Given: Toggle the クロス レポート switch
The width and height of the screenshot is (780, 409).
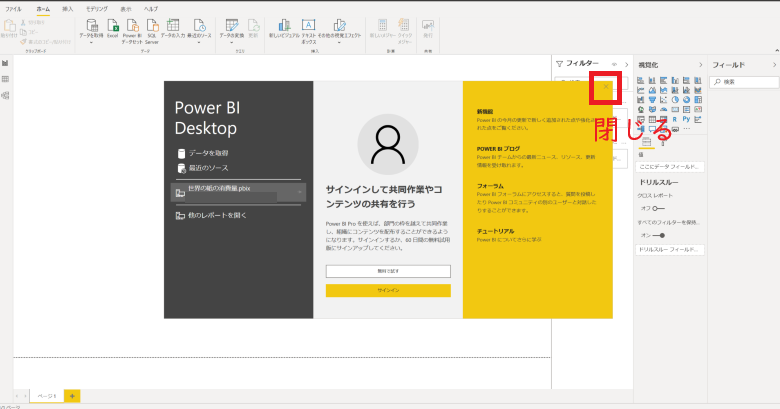Looking at the screenshot, I should point(658,208).
